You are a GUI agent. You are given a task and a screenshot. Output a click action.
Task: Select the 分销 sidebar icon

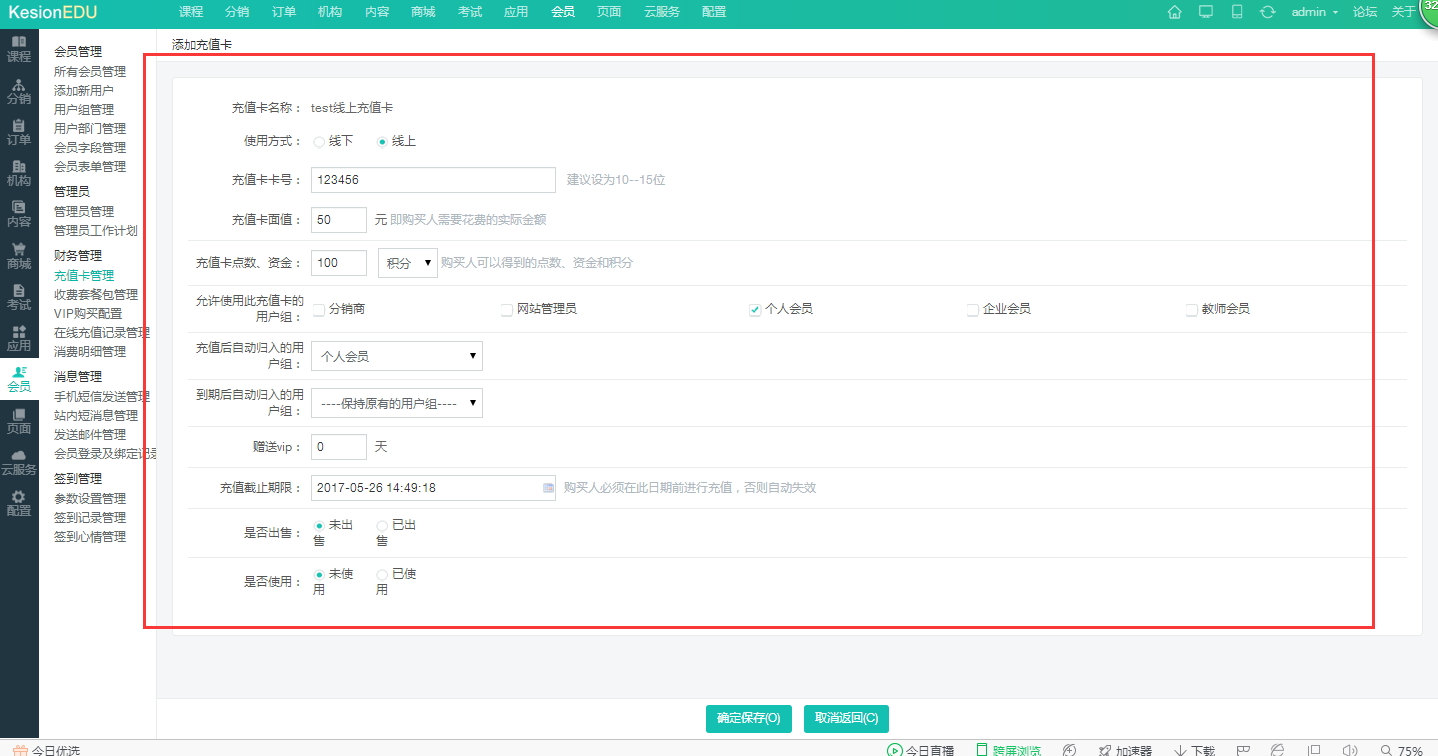tap(18, 91)
